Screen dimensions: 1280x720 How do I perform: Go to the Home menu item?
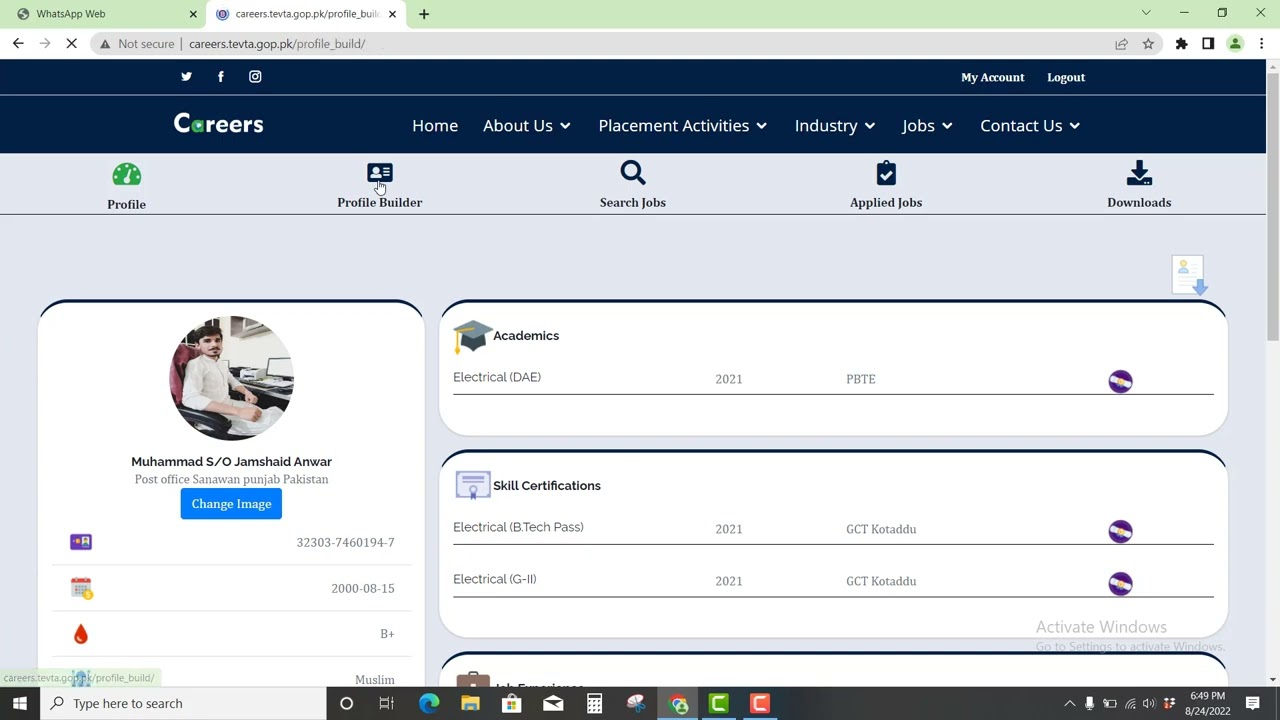[x=435, y=126]
